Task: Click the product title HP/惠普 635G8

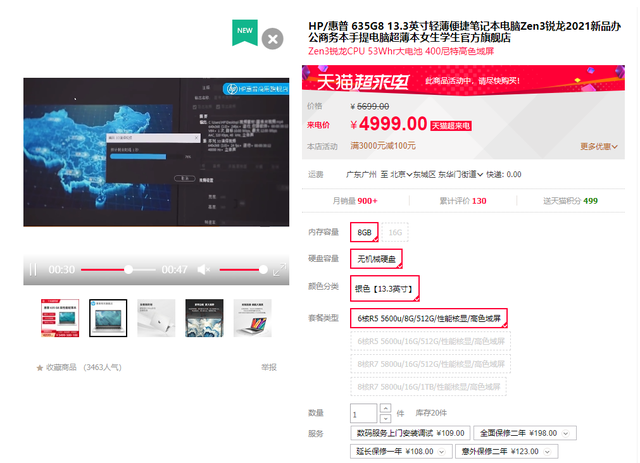Action: pos(464,32)
